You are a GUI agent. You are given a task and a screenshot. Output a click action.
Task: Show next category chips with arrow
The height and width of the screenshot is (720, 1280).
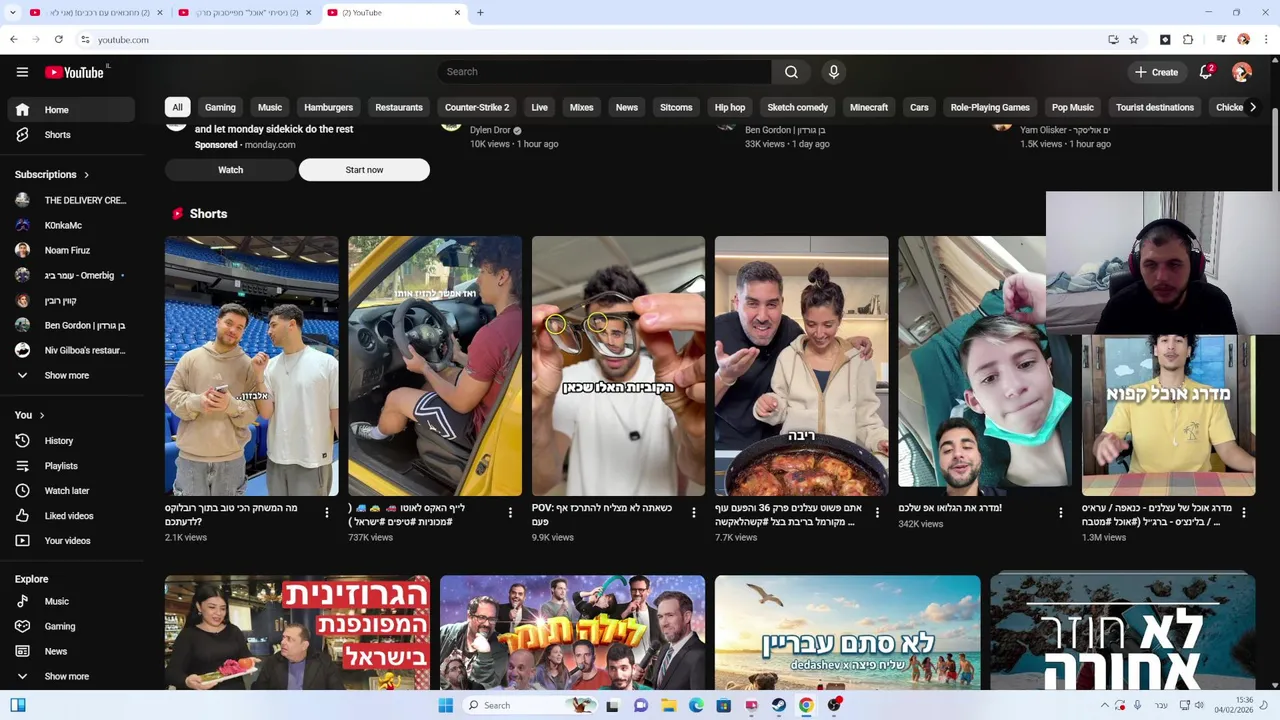tap(1252, 107)
